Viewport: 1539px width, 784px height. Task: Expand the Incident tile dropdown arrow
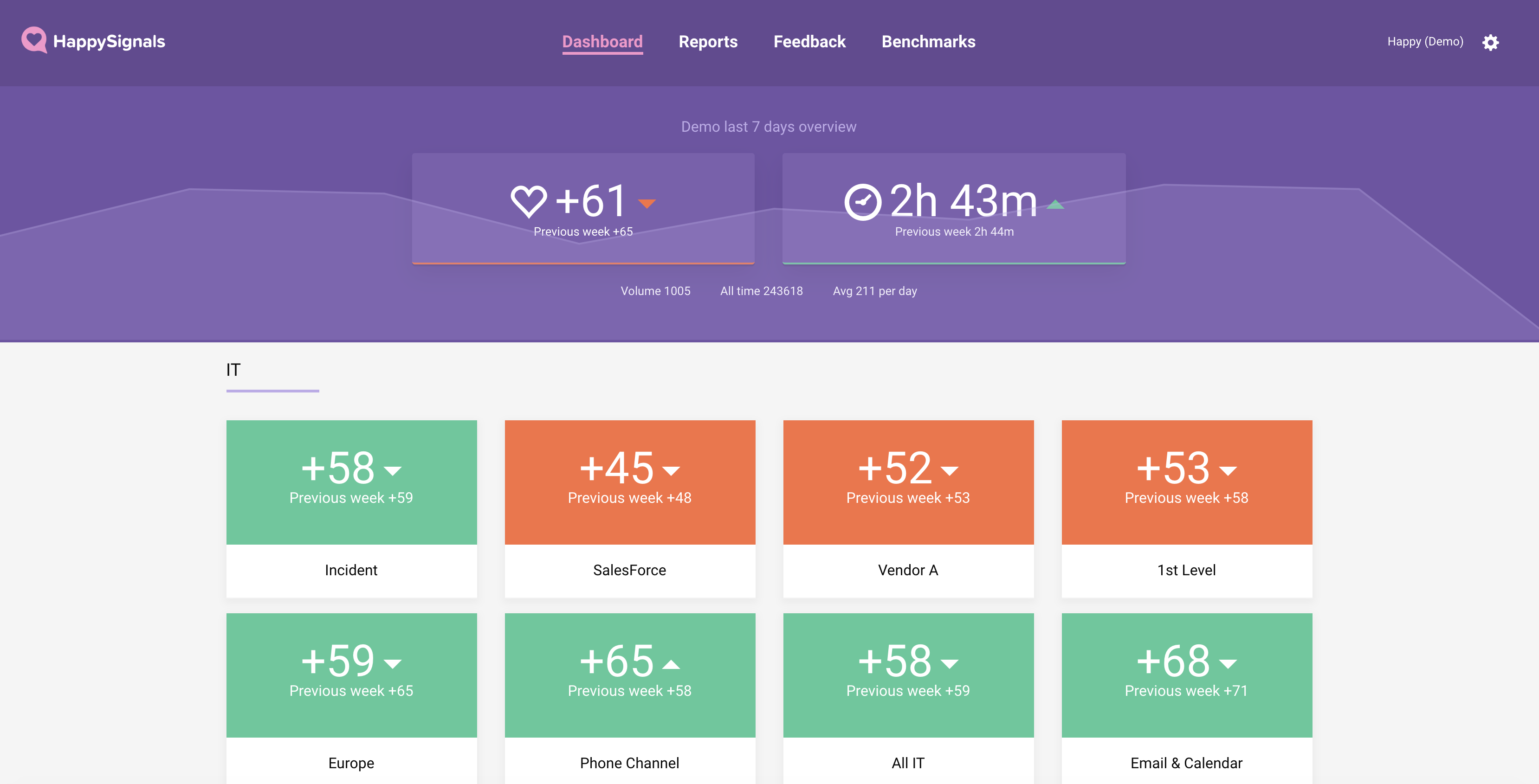click(x=394, y=471)
